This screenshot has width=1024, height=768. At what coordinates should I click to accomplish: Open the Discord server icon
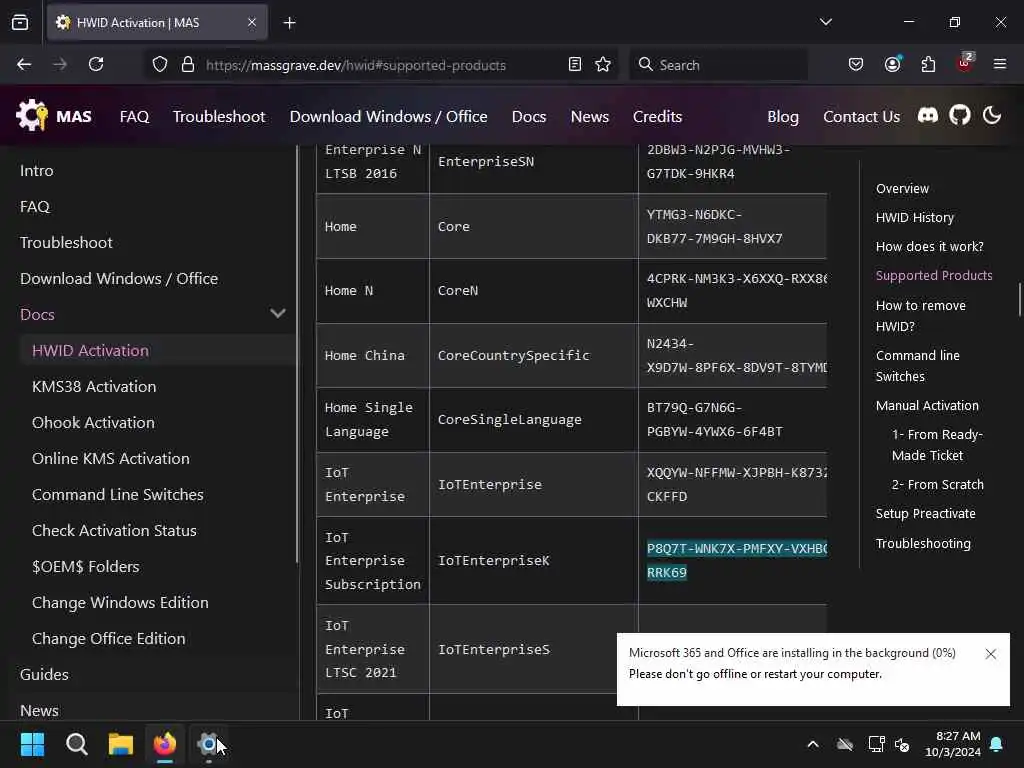coord(928,116)
